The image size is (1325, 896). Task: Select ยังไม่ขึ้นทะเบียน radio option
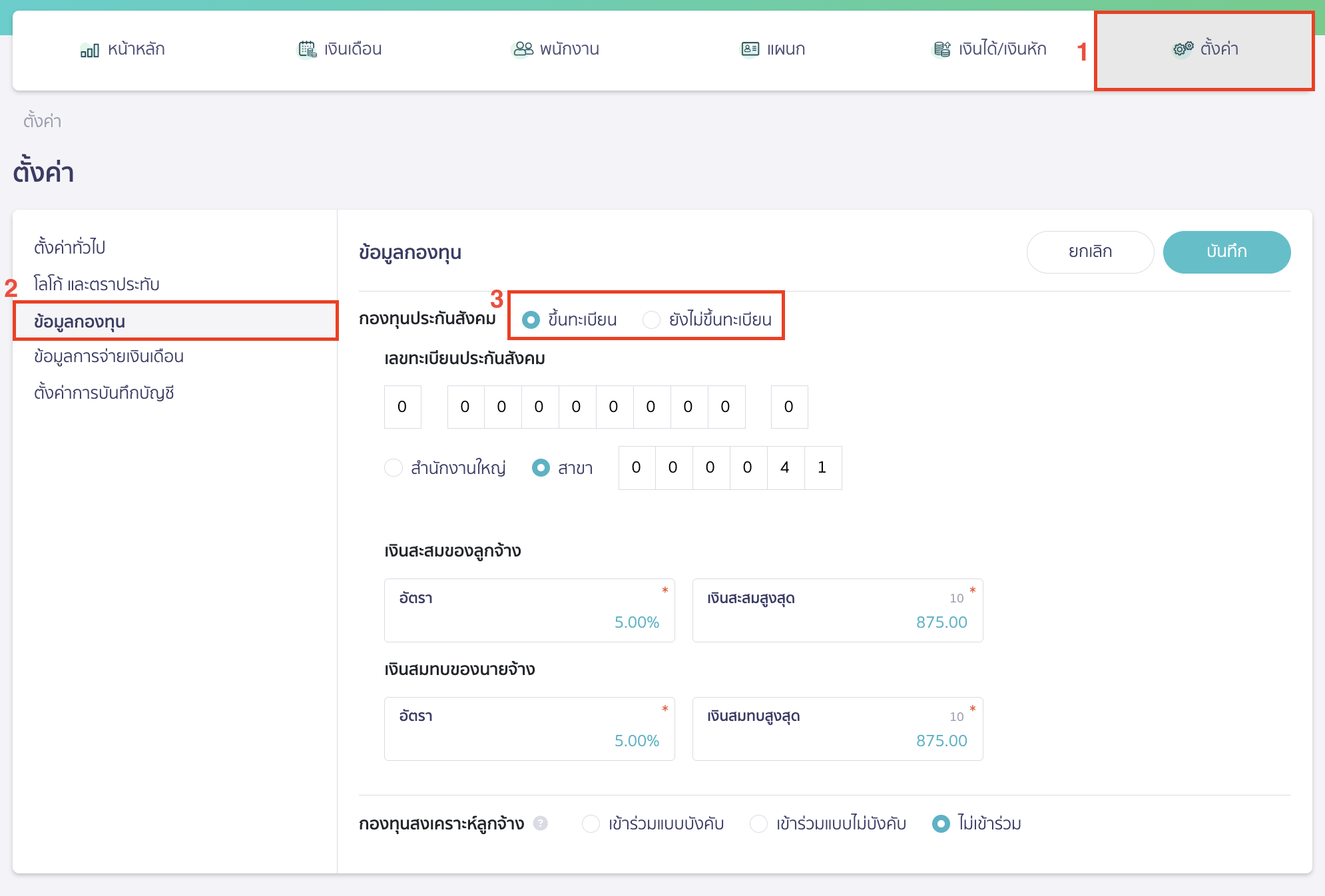[x=651, y=320]
